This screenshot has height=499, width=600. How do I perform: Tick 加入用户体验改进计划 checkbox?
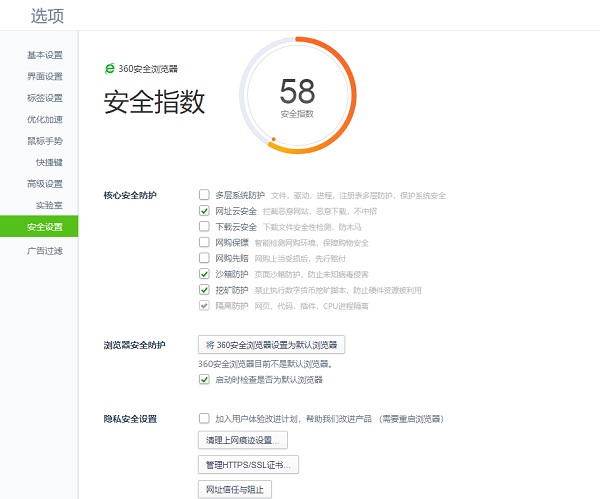204,418
